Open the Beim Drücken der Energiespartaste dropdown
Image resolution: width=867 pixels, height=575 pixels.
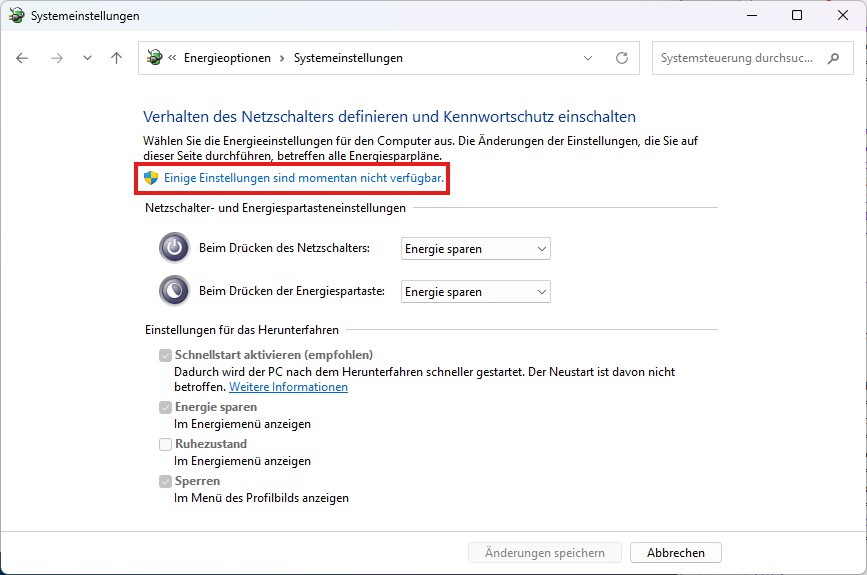[x=476, y=292]
